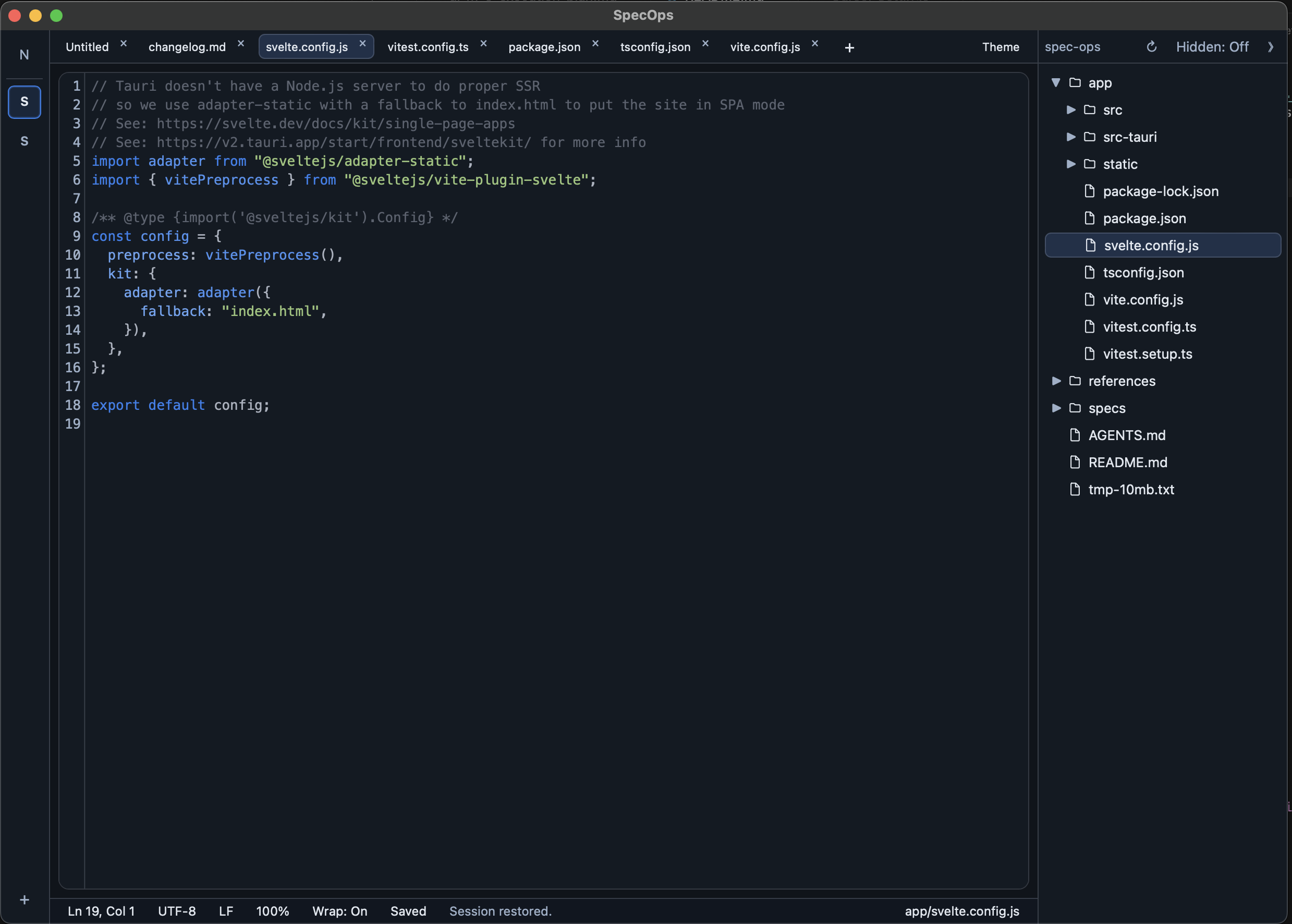The height and width of the screenshot is (924, 1292).
Task: Click line number 9 in gutter
Action: (x=77, y=236)
